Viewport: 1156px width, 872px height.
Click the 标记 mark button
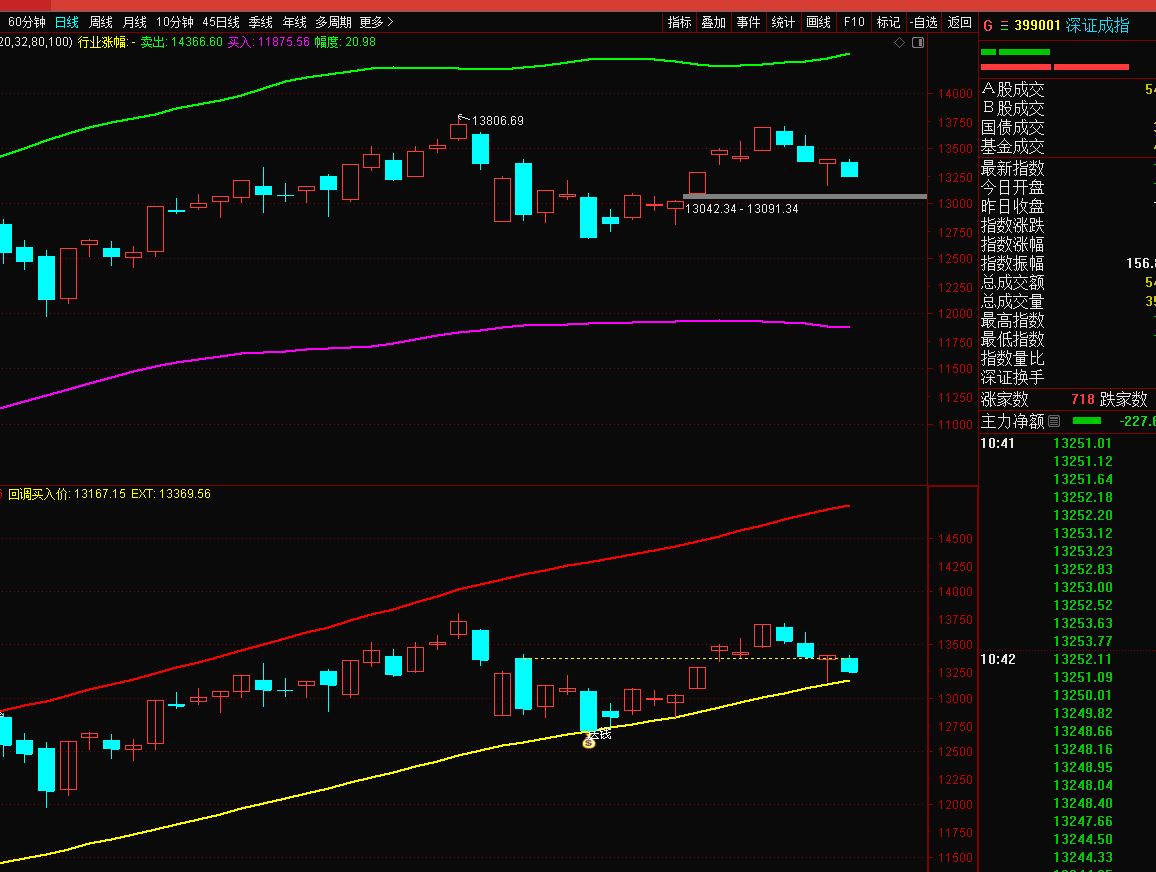coord(888,22)
